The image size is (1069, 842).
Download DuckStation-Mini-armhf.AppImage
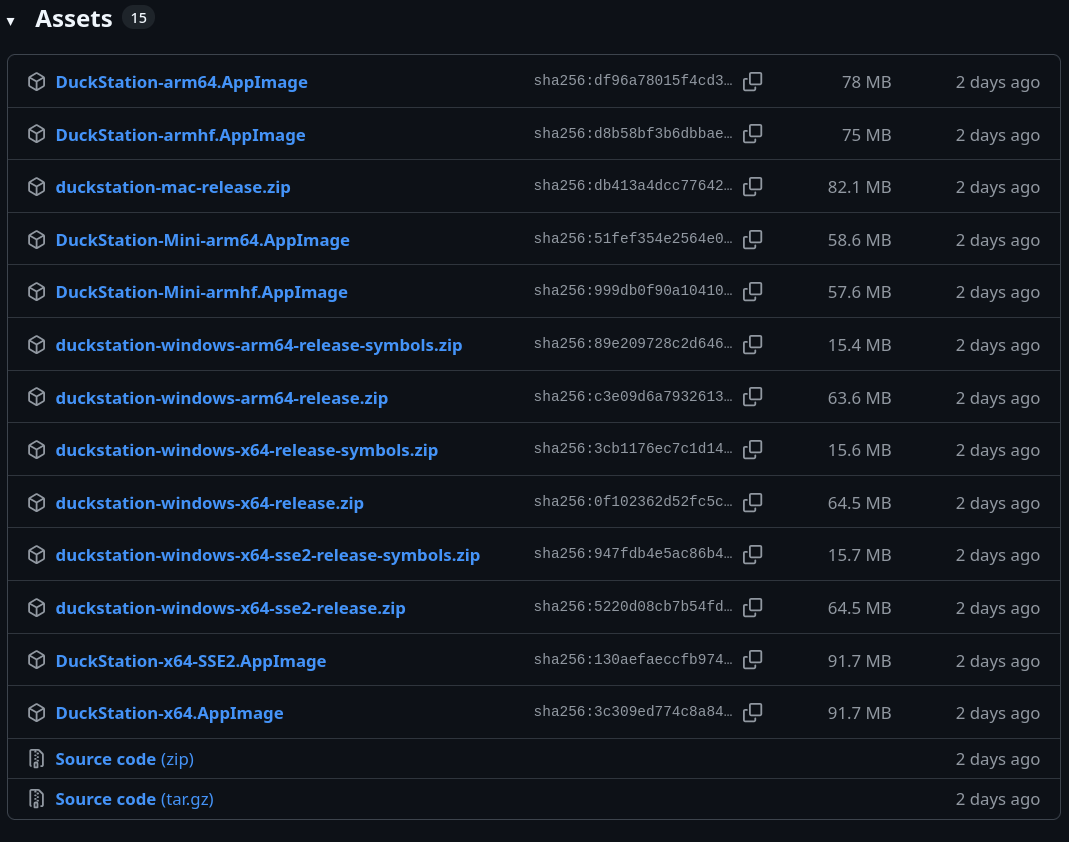pos(201,292)
